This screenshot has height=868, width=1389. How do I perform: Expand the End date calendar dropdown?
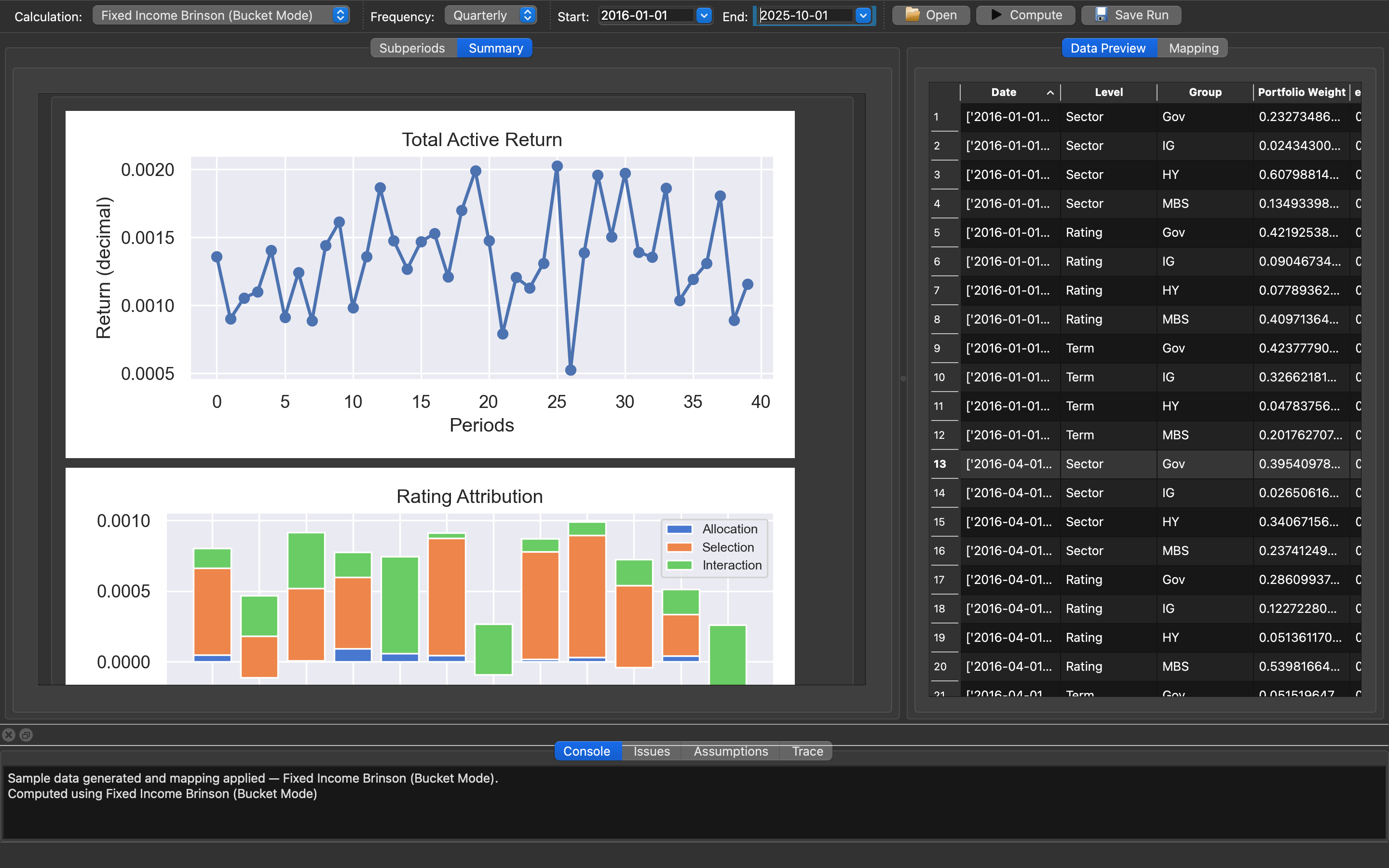click(x=863, y=15)
